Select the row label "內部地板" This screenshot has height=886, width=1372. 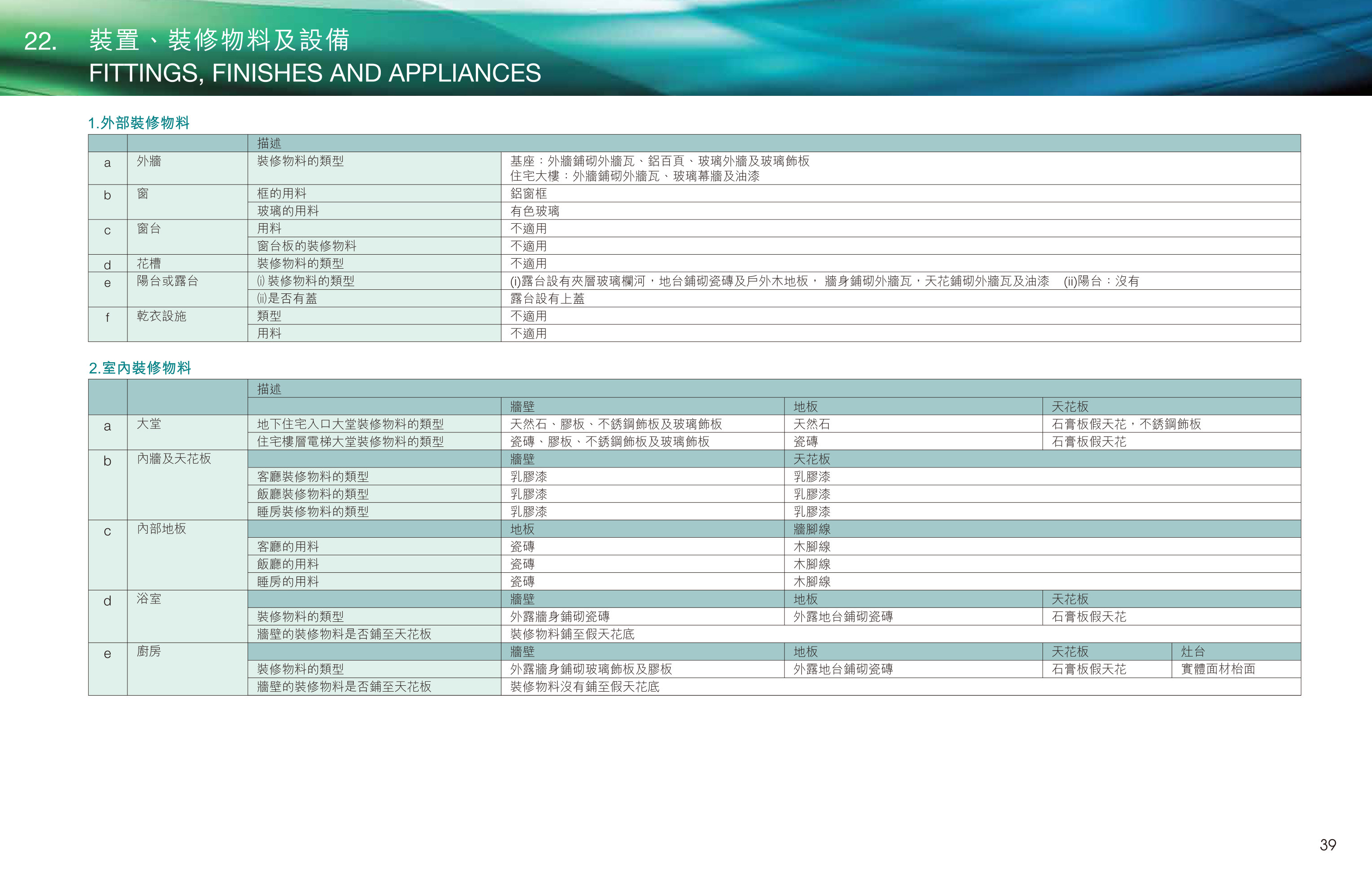tap(161, 529)
